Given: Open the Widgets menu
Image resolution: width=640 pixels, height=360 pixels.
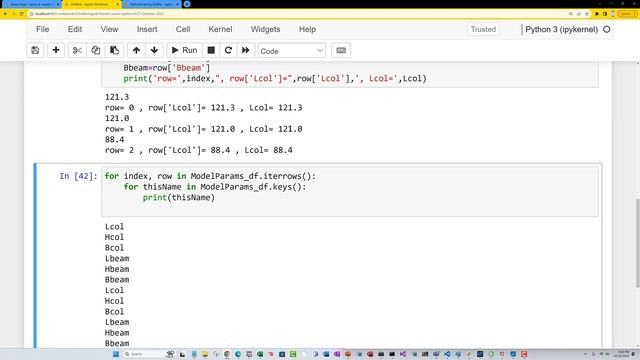Looking at the screenshot, I should click(x=265, y=29).
